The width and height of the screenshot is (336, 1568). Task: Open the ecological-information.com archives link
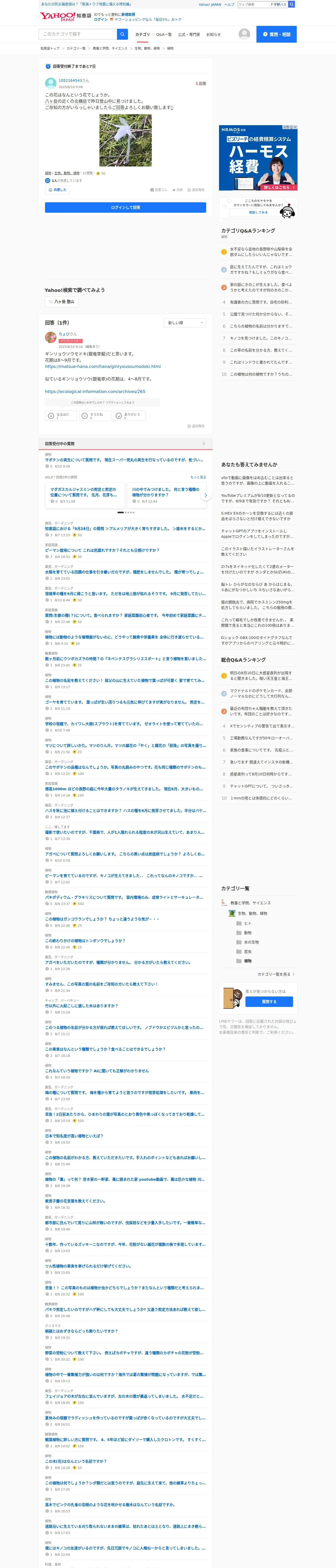point(95,391)
